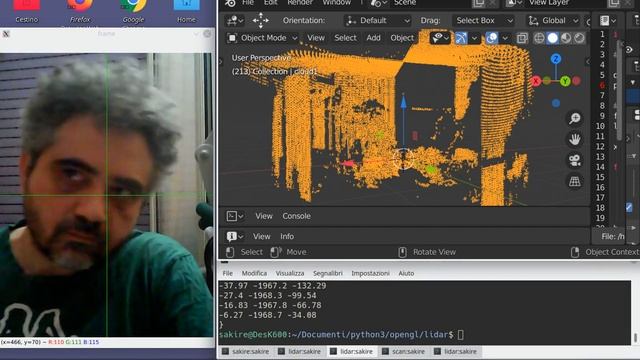Open the View menu in the 3D viewport header
Viewport: 640px width, 360px height.
click(316, 38)
